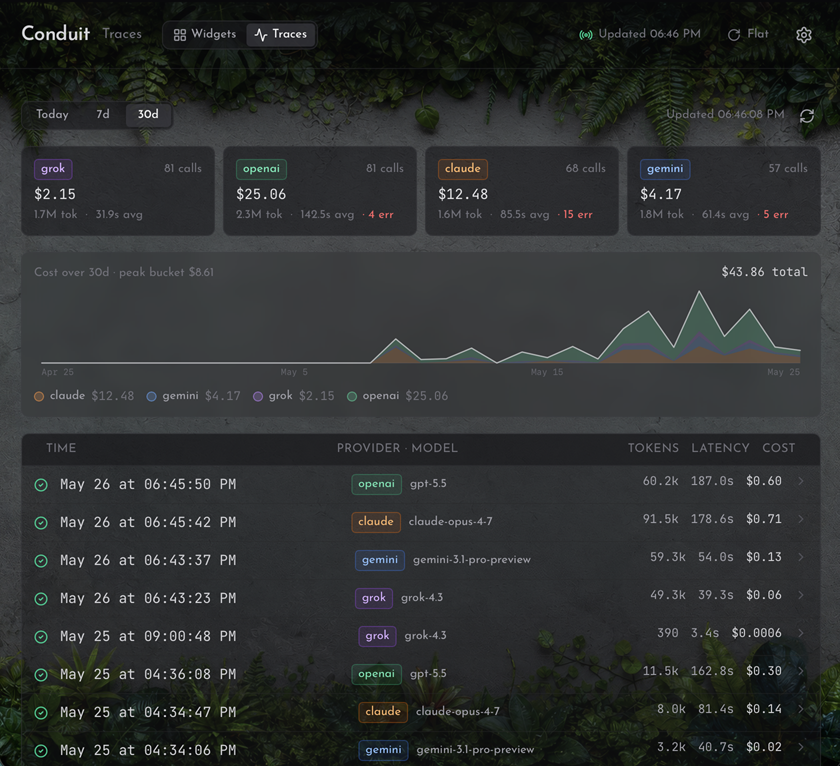The height and width of the screenshot is (766, 840).
Task: Switch to the Widgets tab
Action: click(205, 34)
